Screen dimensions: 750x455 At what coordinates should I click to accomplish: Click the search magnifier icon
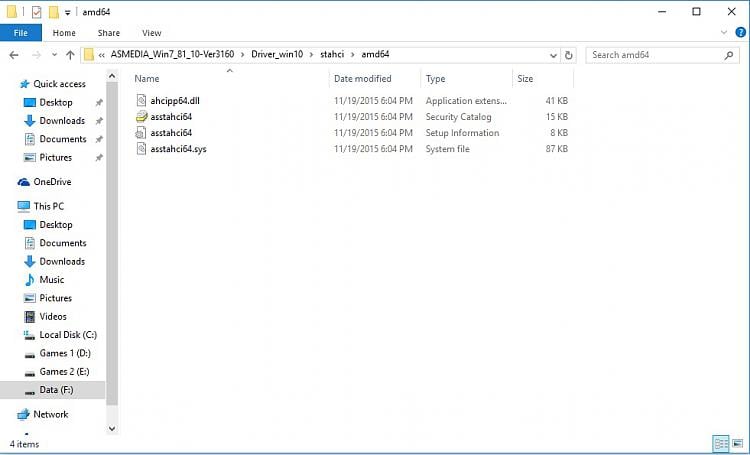[729, 55]
